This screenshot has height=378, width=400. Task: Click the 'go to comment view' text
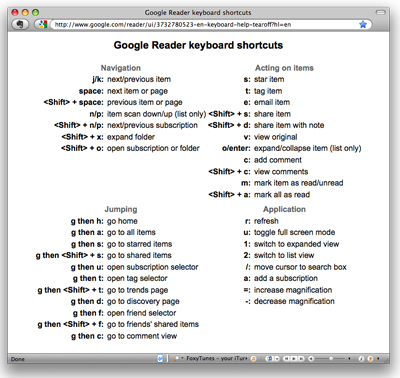point(142,336)
